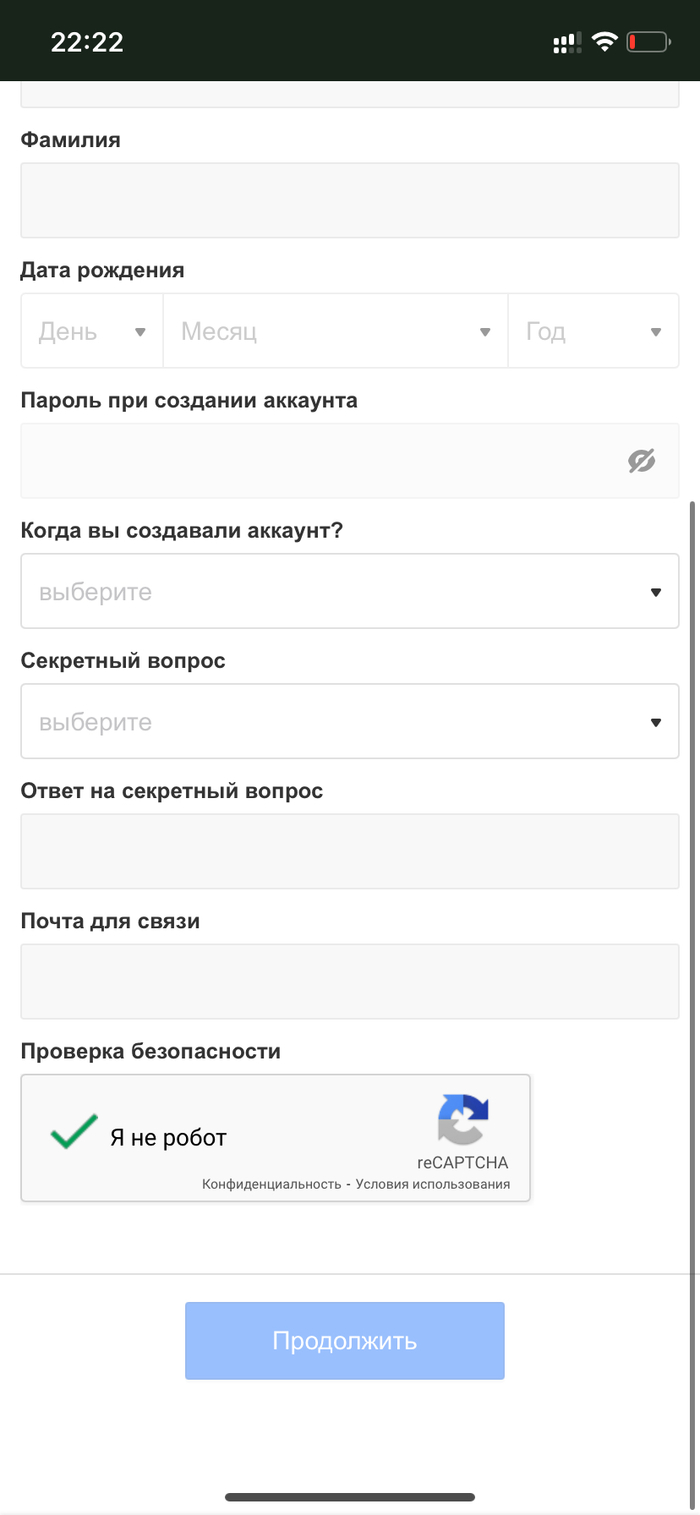Open the 'Месяц' month dropdown

(335, 331)
